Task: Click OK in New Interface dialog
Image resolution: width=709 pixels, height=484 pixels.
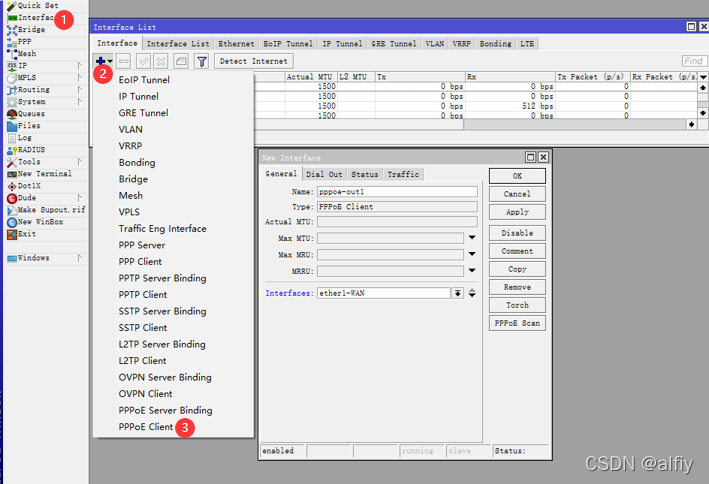Action: [x=517, y=176]
